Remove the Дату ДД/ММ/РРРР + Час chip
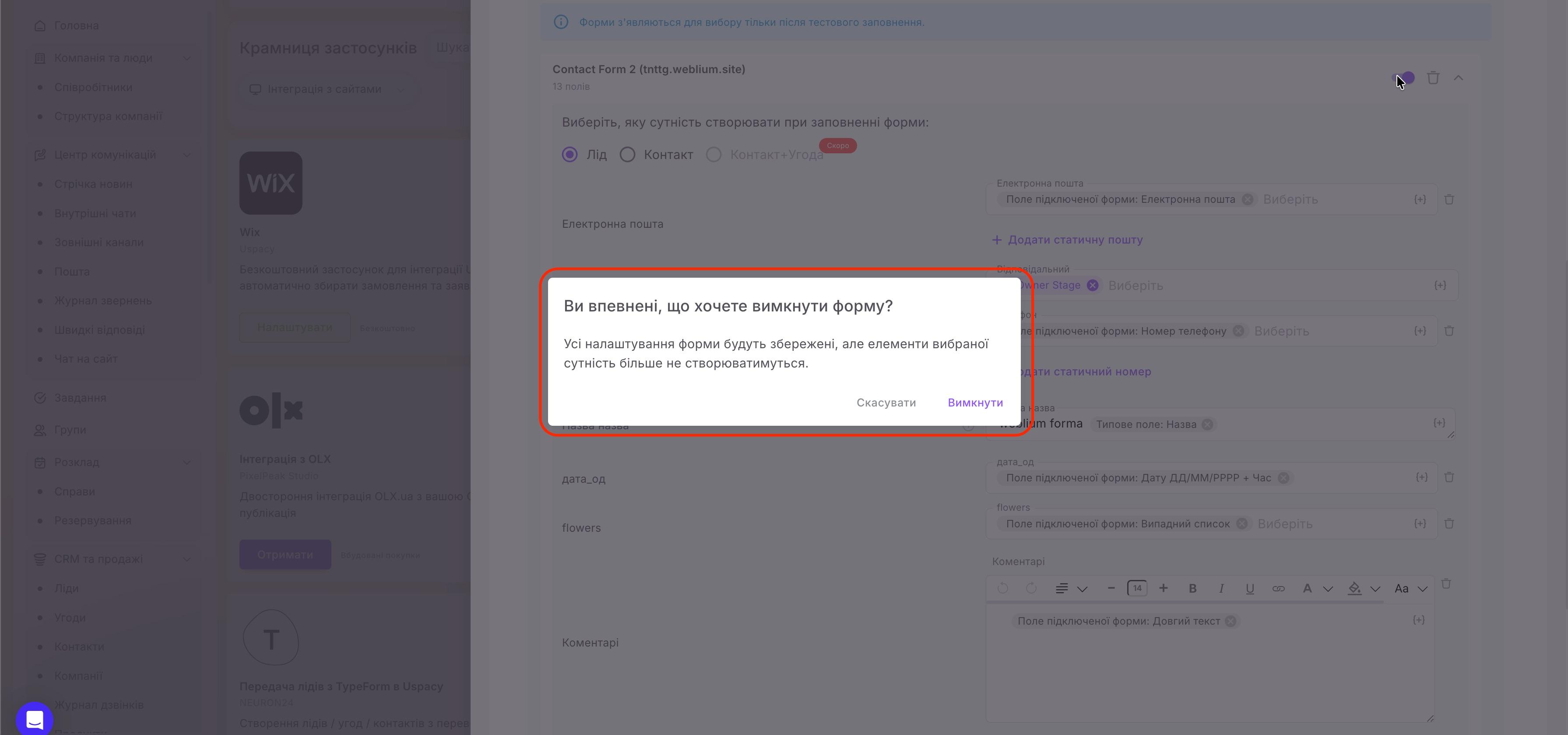 (1284, 478)
